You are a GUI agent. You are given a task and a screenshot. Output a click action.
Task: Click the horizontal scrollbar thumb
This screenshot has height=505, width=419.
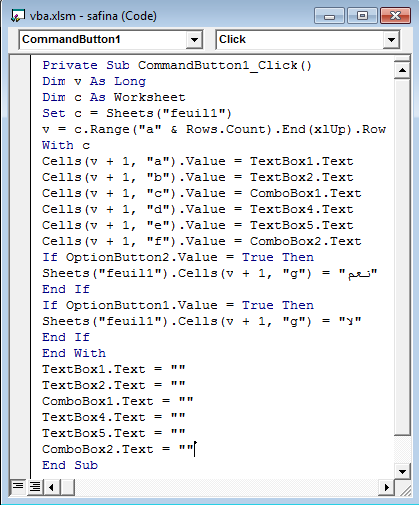click(68, 487)
